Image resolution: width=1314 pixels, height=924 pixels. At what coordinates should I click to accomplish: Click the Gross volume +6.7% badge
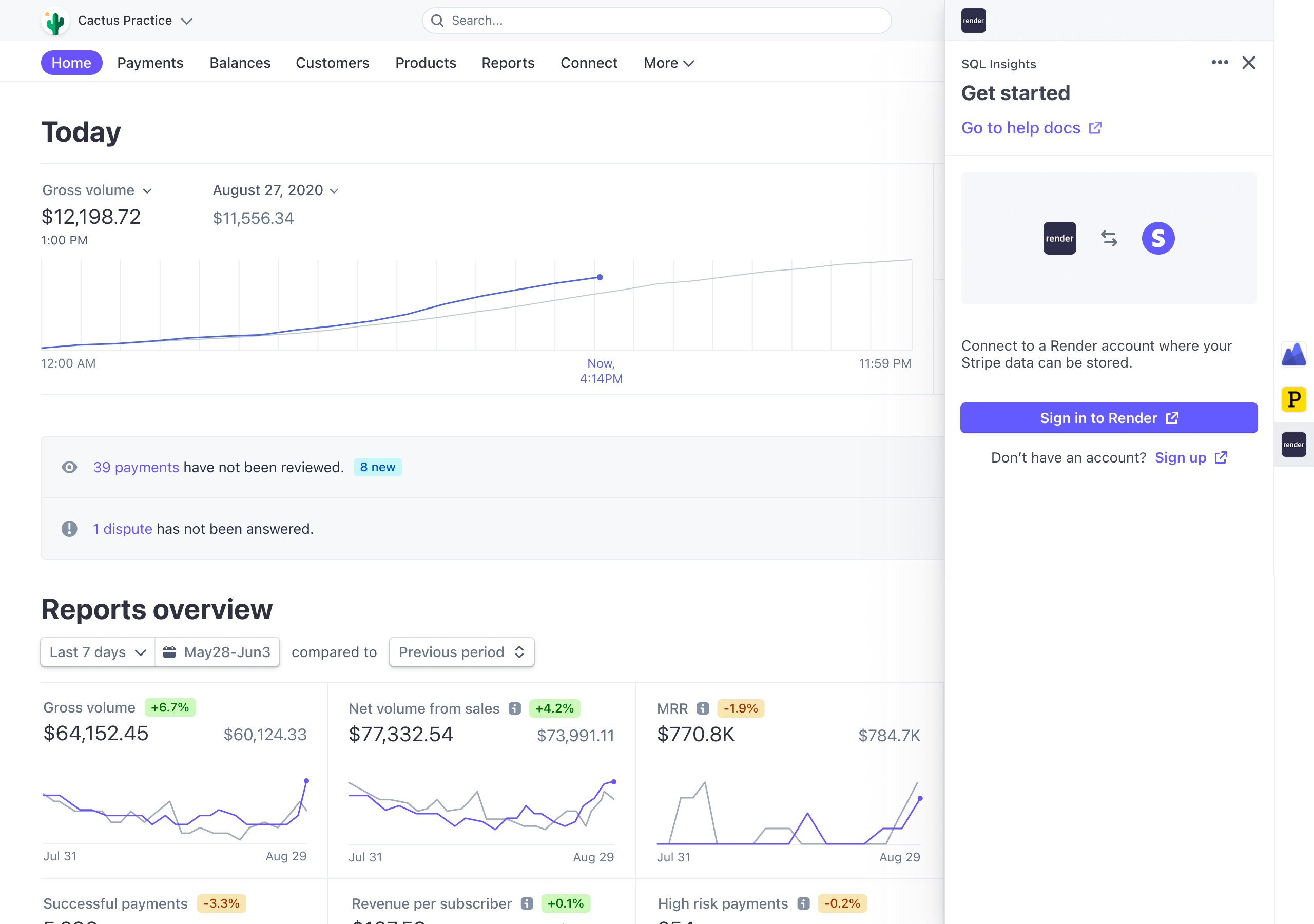click(170, 707)
